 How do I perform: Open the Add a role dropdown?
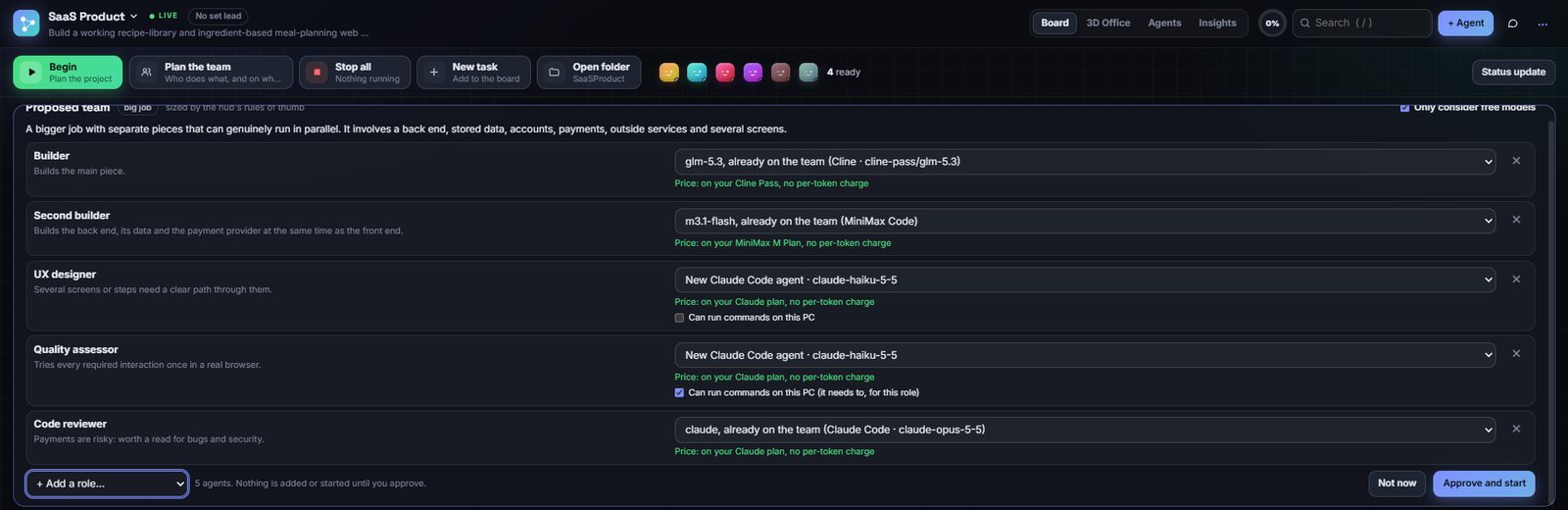(x=107, y=484)
